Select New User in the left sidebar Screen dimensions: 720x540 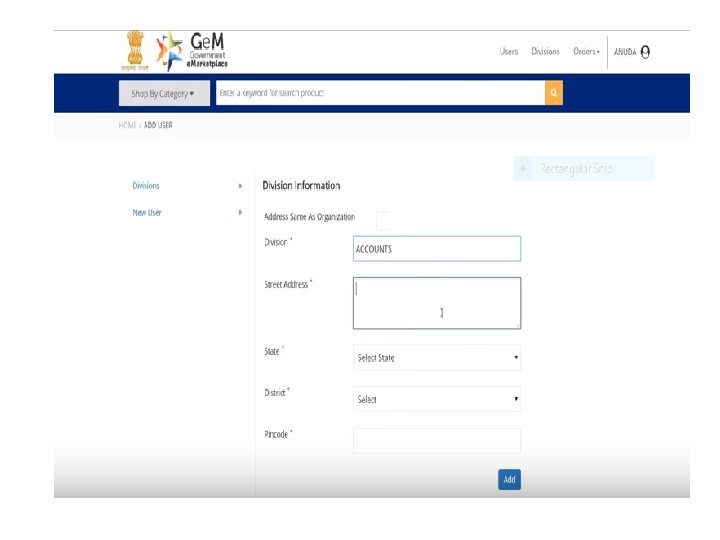147,213
